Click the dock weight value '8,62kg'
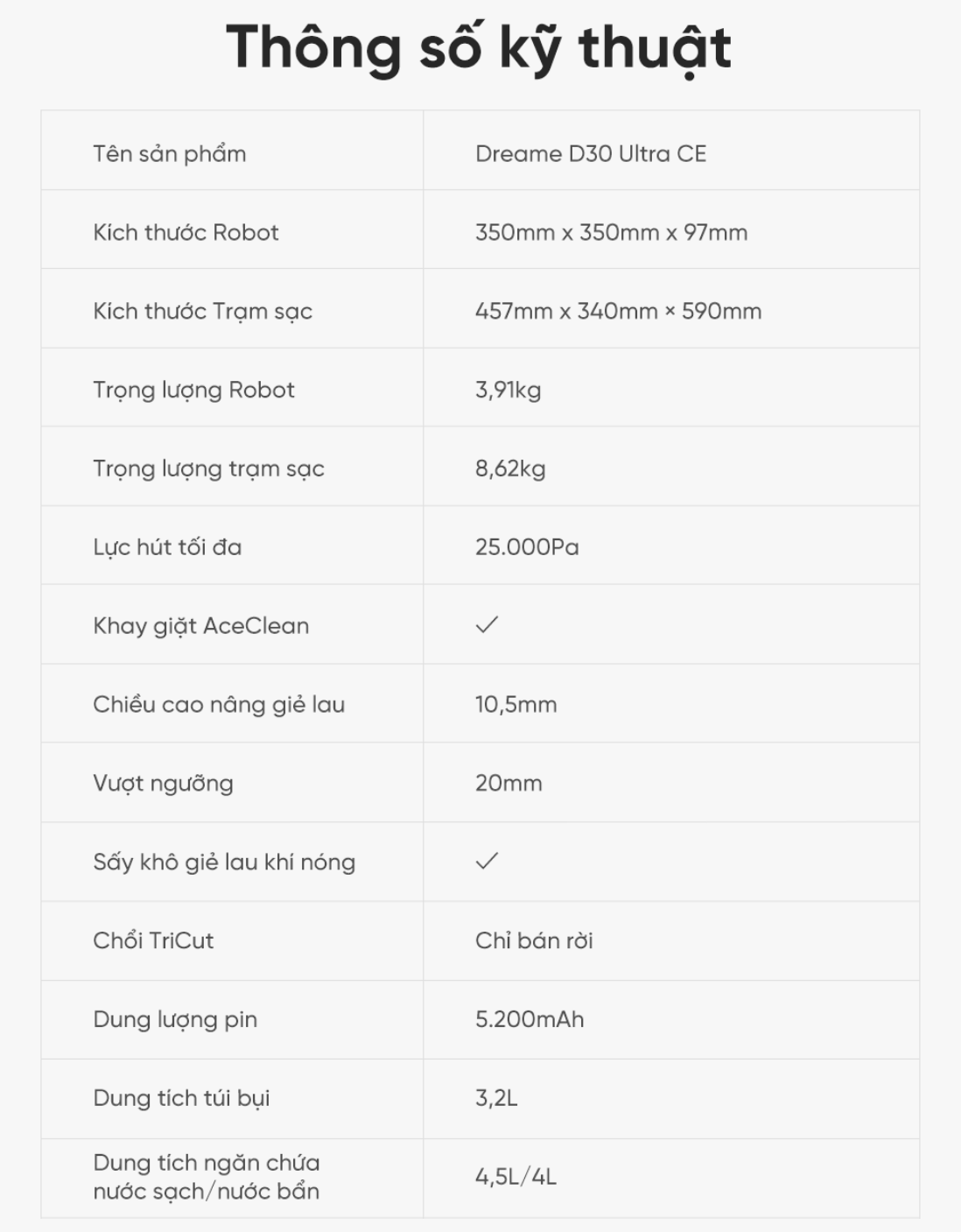The image size is (961, 1232). pyautogui.click(x=510, y=469)
